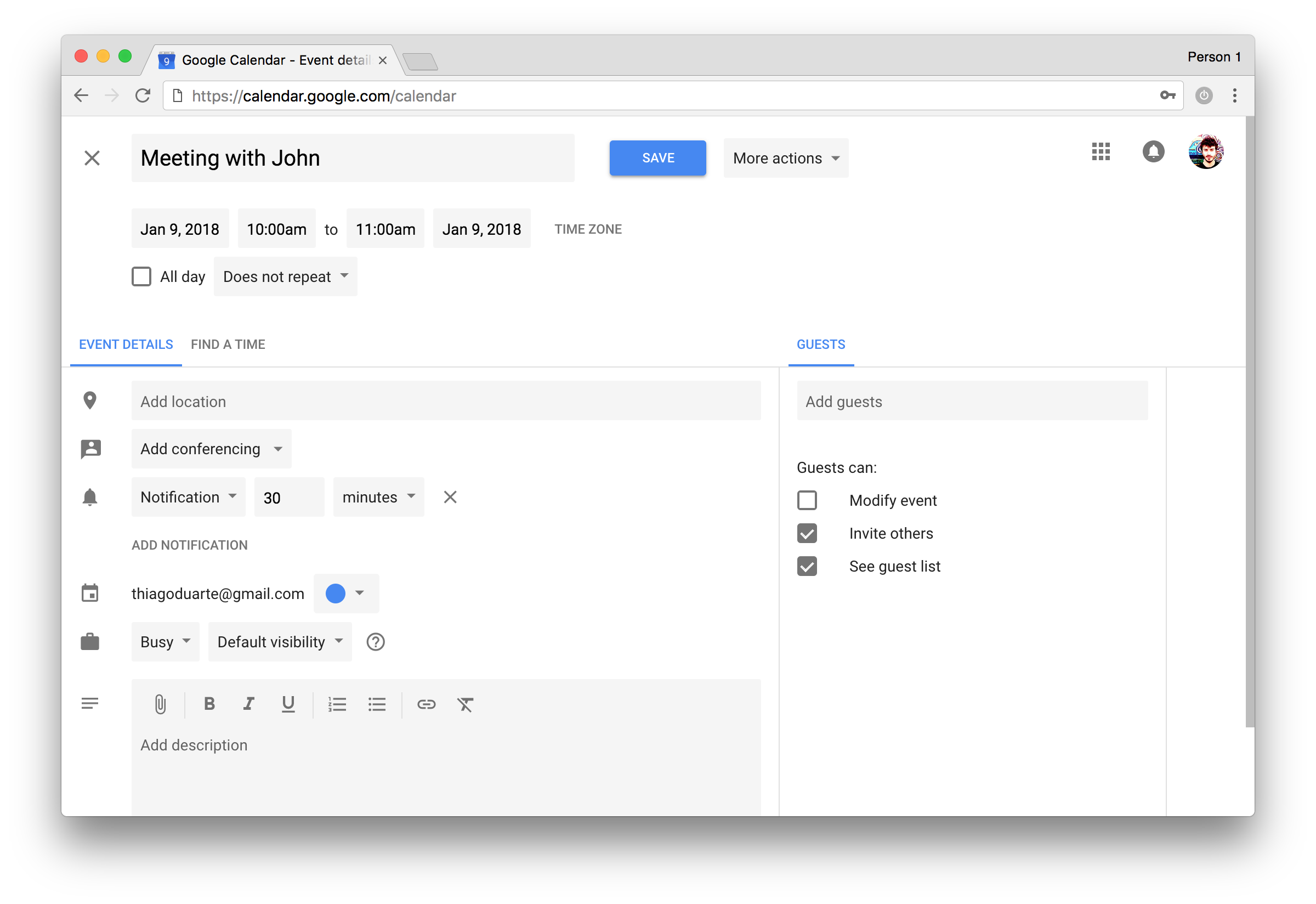Image resolution: width=1316 pixels, height=904 pixels.
Task: Open the Add conferencing dropdown
Action: click(x=211, y=449)
